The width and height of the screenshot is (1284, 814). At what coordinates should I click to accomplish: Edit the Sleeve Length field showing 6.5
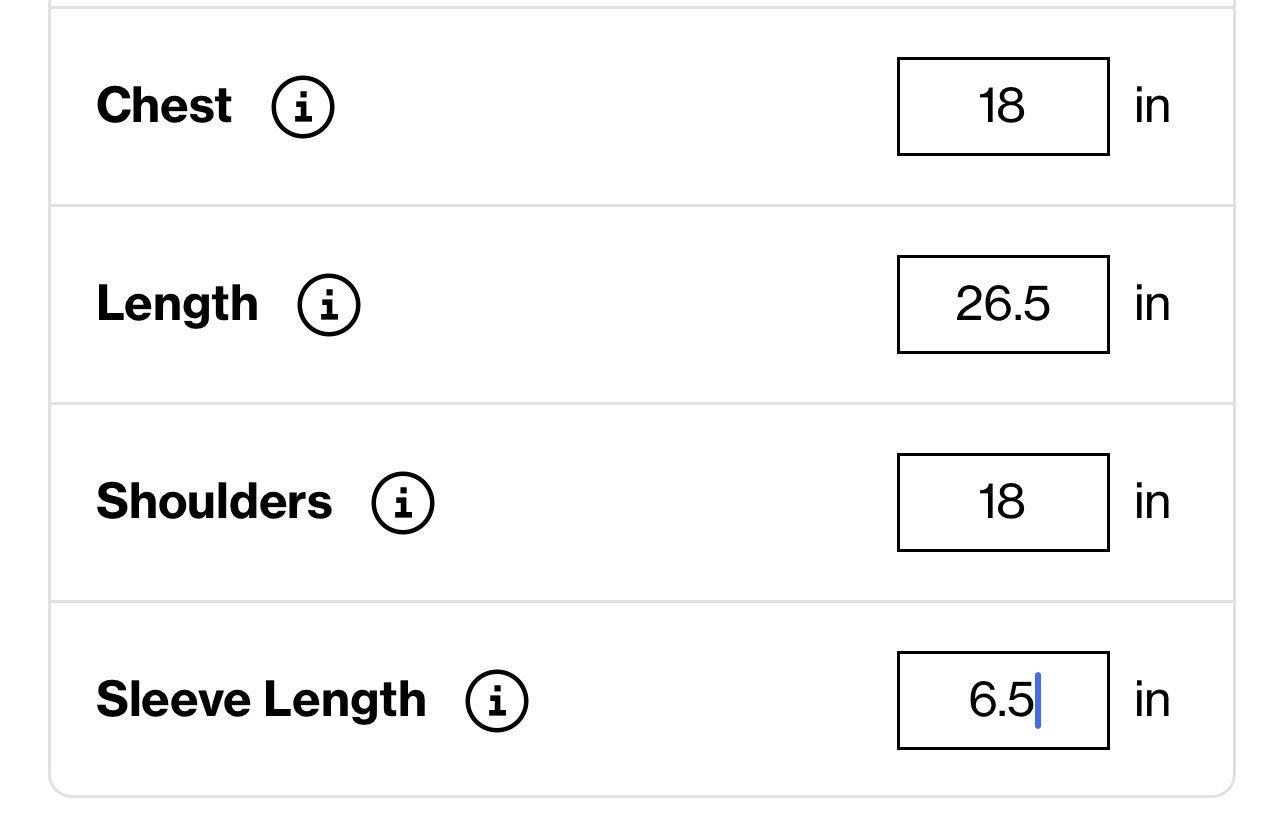(x=1003, y=700)
